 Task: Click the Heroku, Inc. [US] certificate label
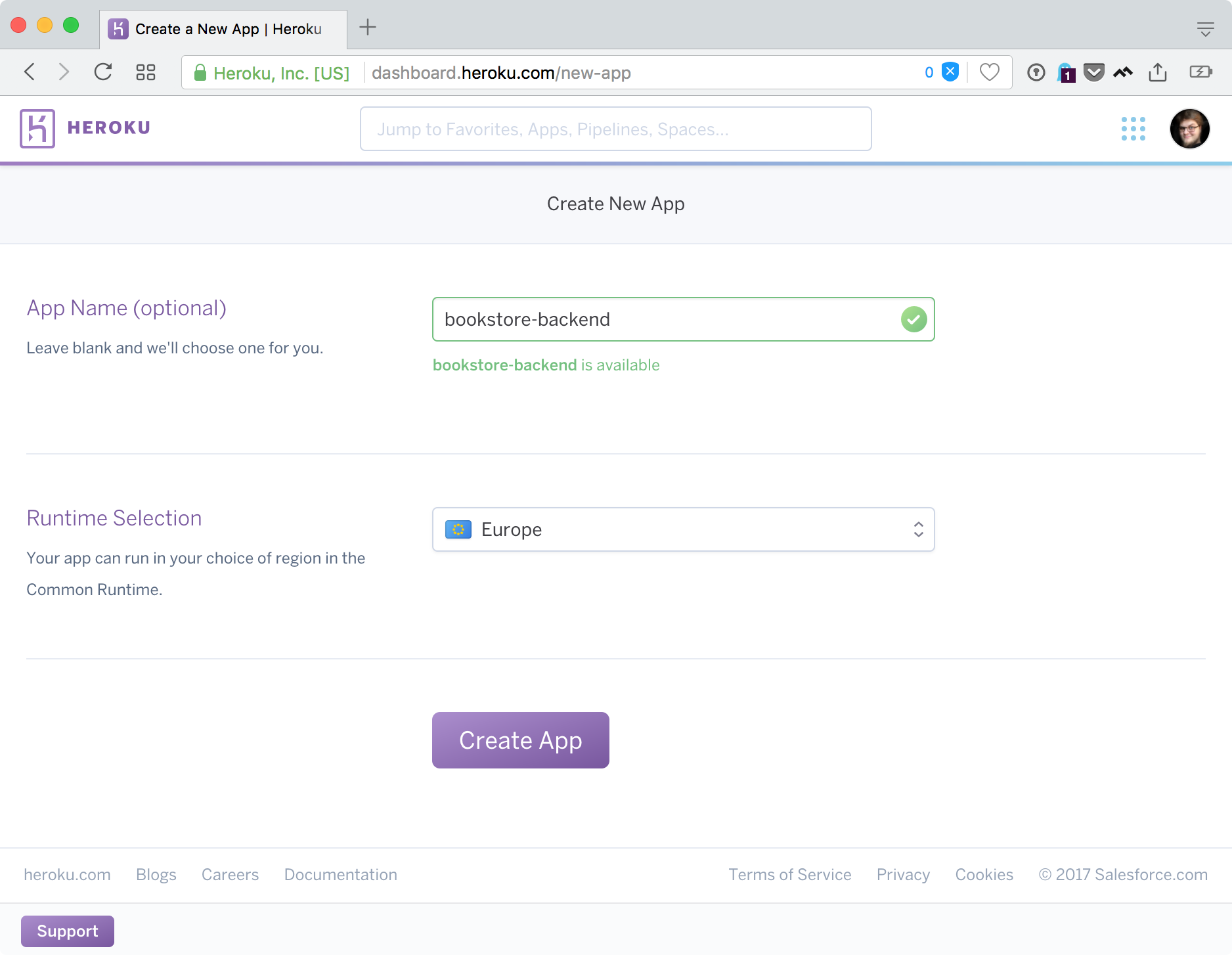click(282, 73)
